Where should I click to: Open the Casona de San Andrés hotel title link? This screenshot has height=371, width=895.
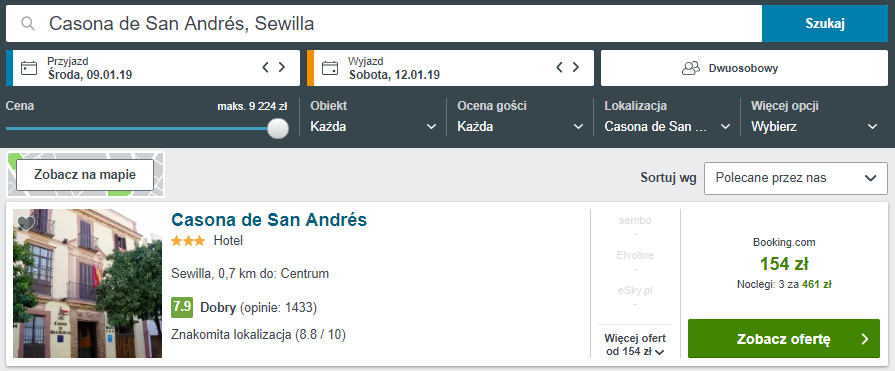tap(269, 220)
